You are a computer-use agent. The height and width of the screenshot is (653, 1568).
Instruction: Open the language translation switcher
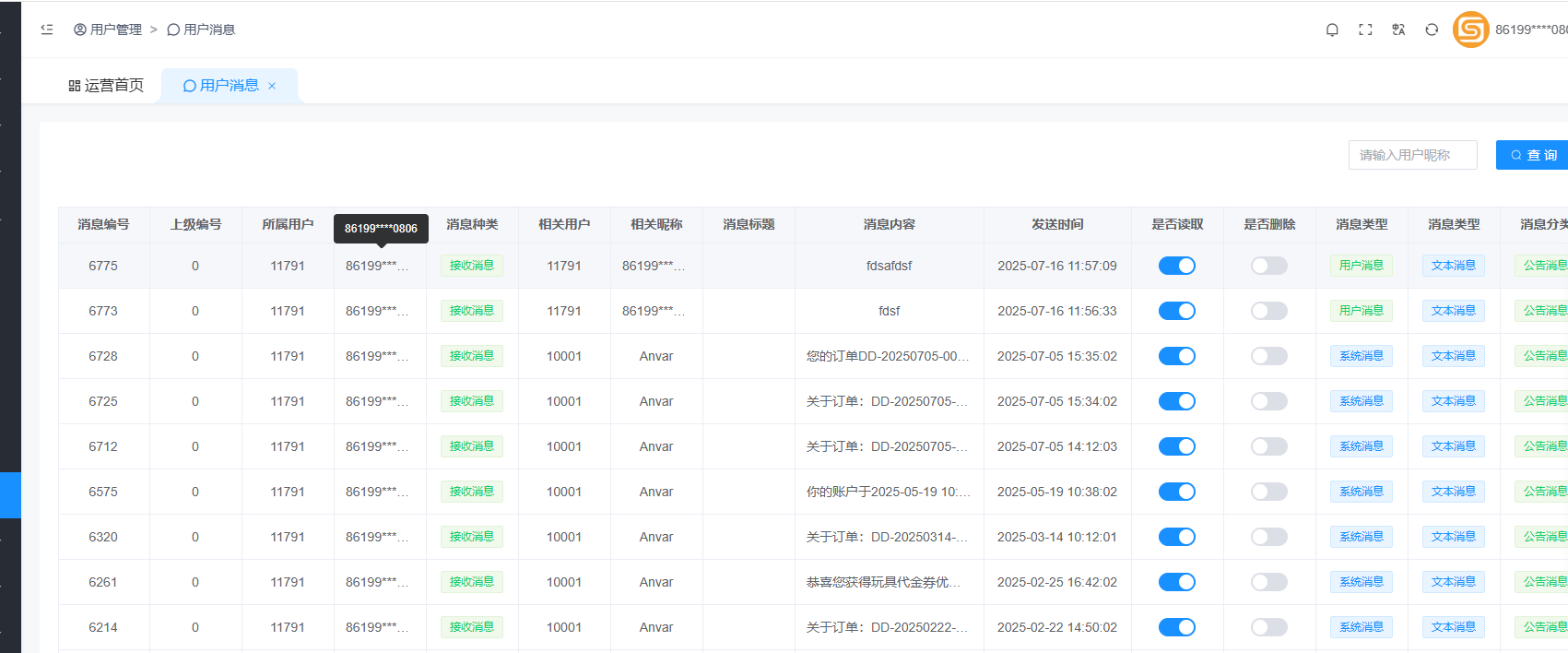point(1398,30)
